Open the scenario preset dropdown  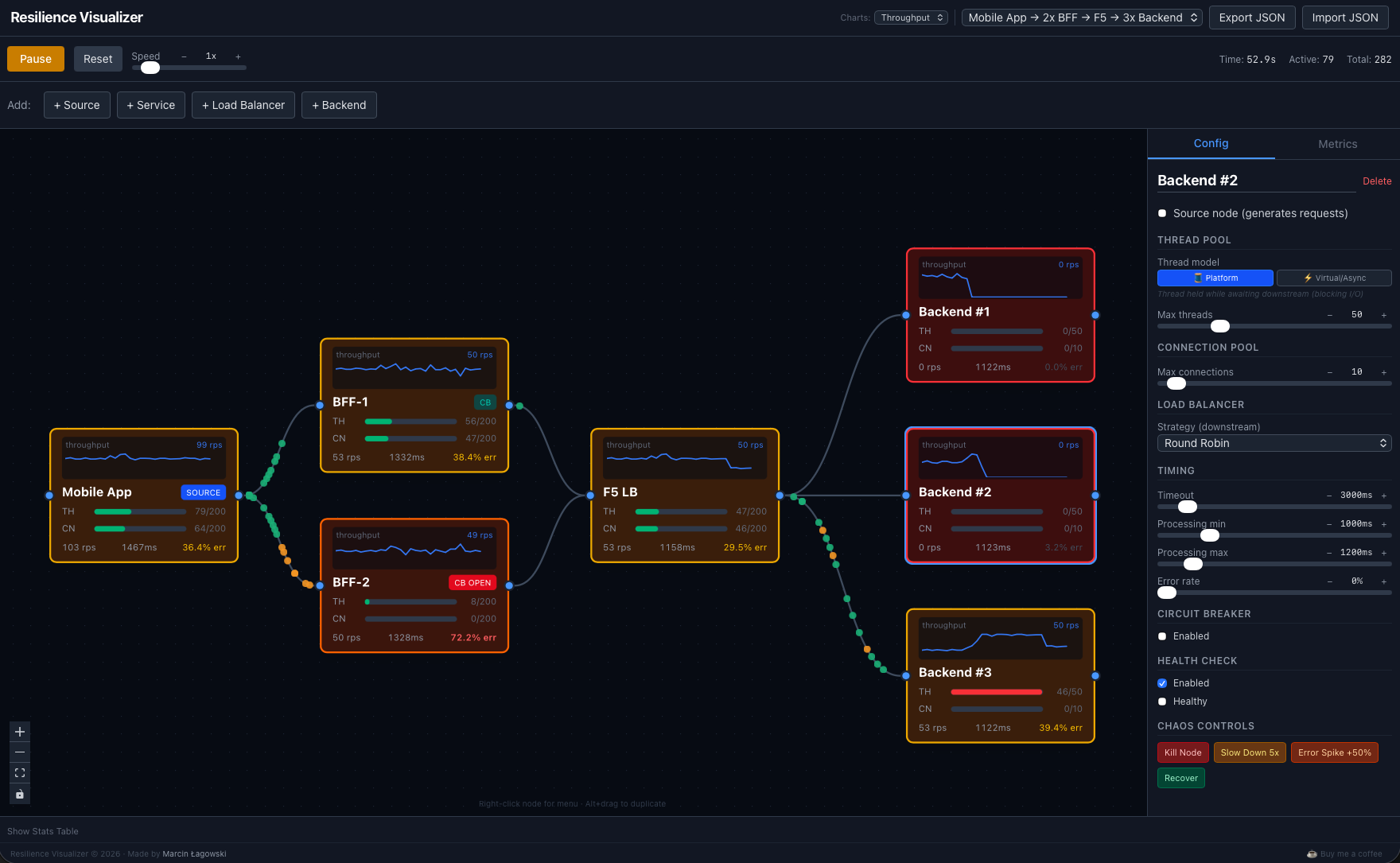point(1081,17)
